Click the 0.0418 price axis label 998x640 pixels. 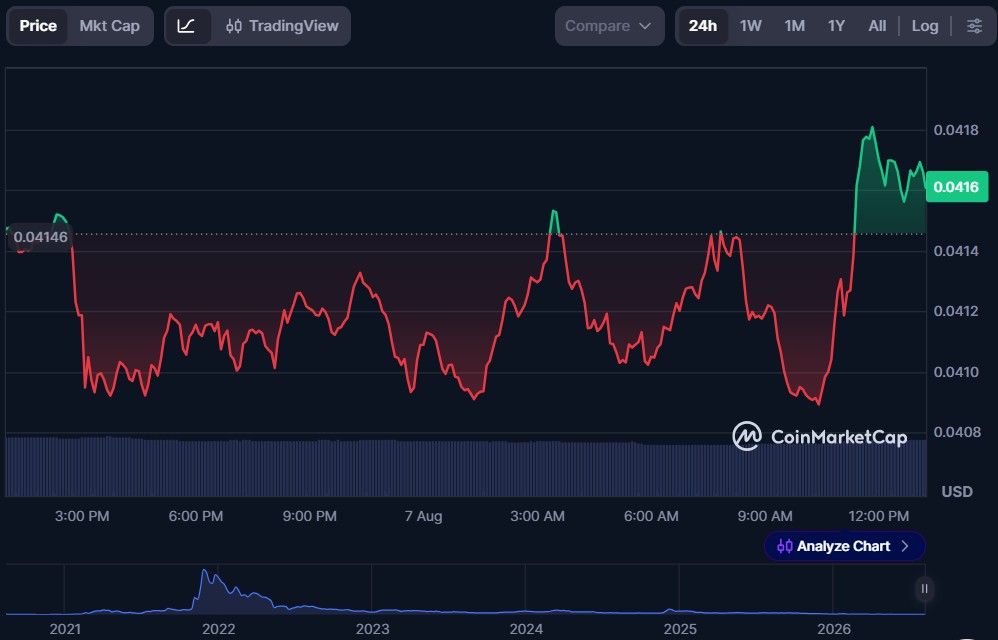[956, 130]
